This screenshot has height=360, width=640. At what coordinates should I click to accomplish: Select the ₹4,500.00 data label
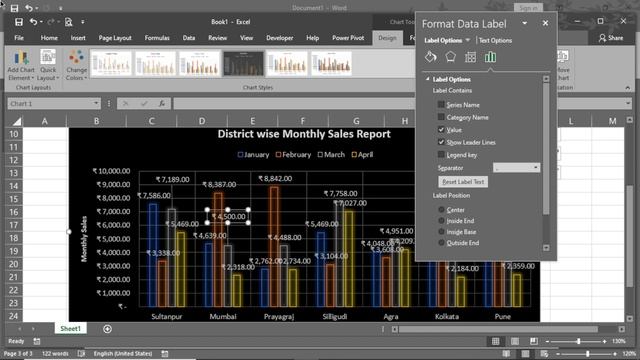(228, 216)
